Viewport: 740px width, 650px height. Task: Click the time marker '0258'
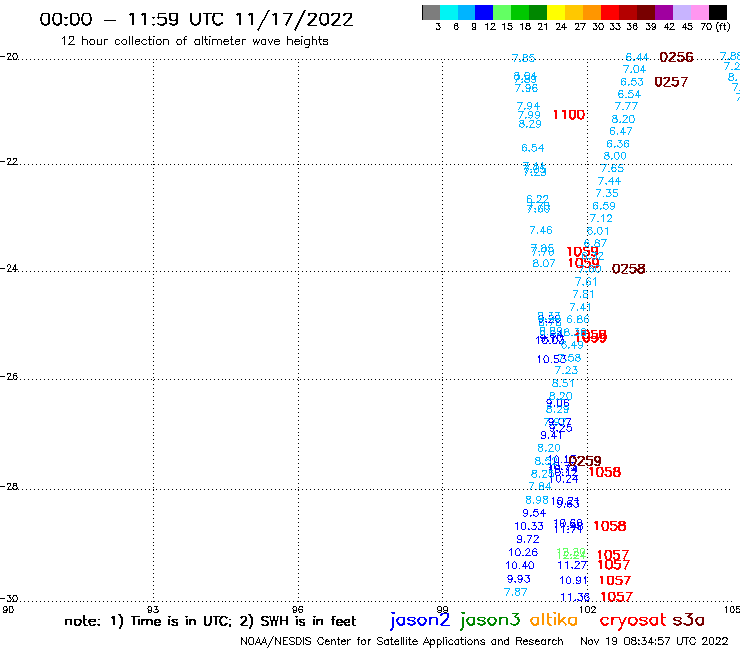tap(628, 269)
